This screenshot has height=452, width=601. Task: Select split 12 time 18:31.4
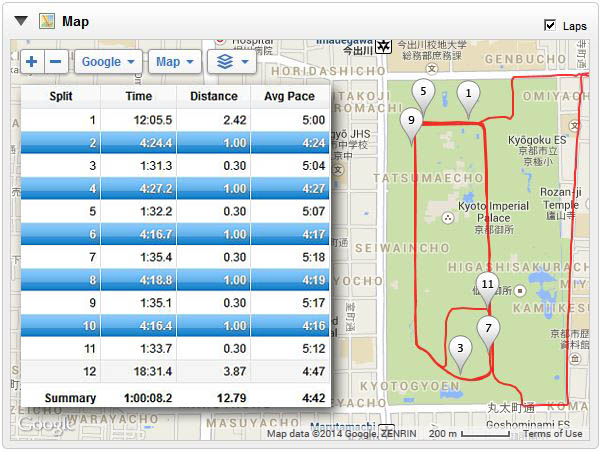pyautogui.click(x=153, y=371)
